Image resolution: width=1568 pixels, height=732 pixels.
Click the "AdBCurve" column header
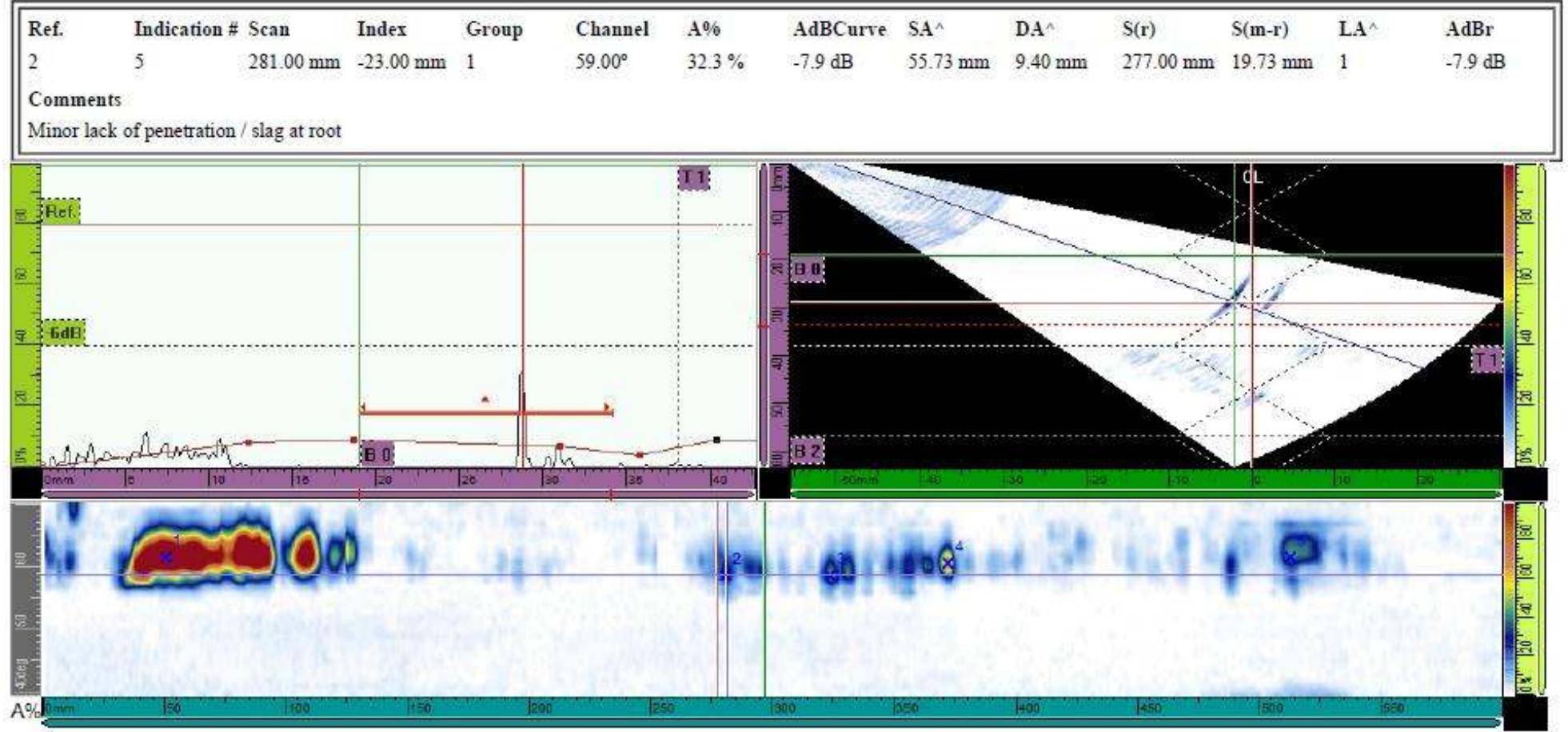point(840,30)
